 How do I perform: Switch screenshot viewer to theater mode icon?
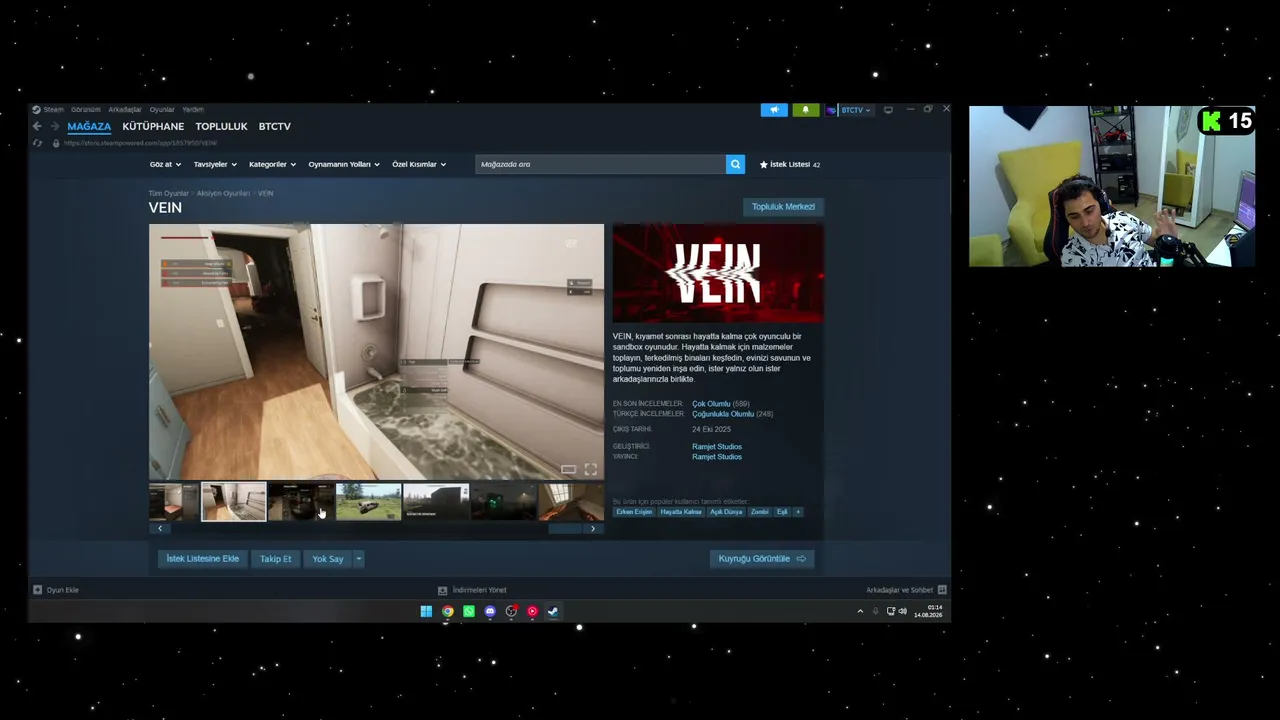point(568,469)
